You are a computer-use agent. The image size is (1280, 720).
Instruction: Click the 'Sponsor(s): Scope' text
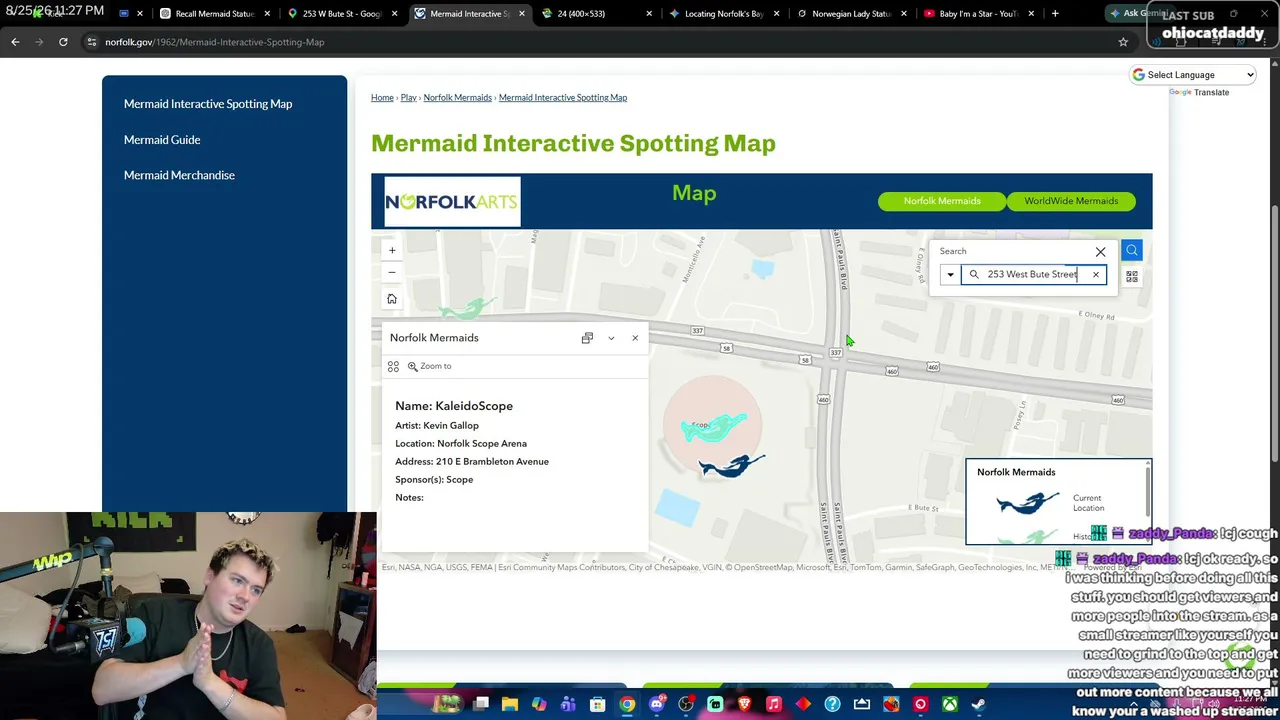pyautogui.click(x=434, y=480)
